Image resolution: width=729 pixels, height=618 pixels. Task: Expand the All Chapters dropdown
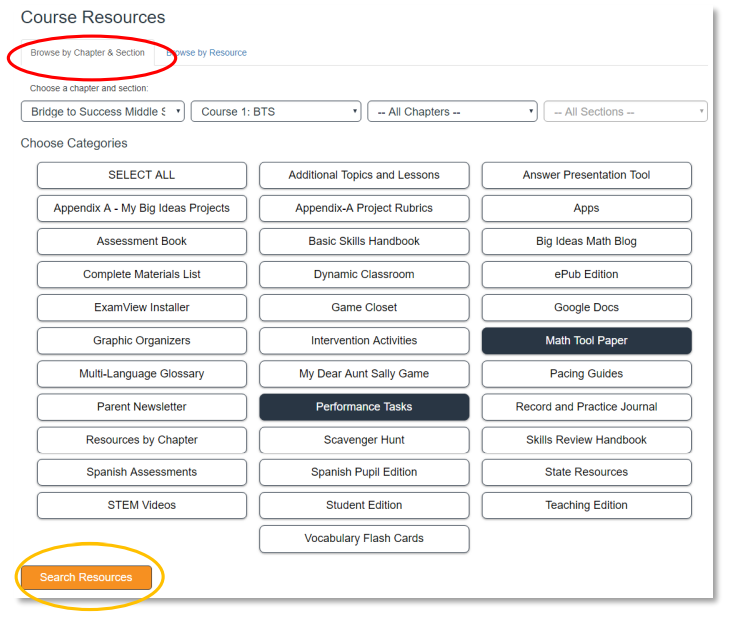pyautogui.click(x=452, y=112)
